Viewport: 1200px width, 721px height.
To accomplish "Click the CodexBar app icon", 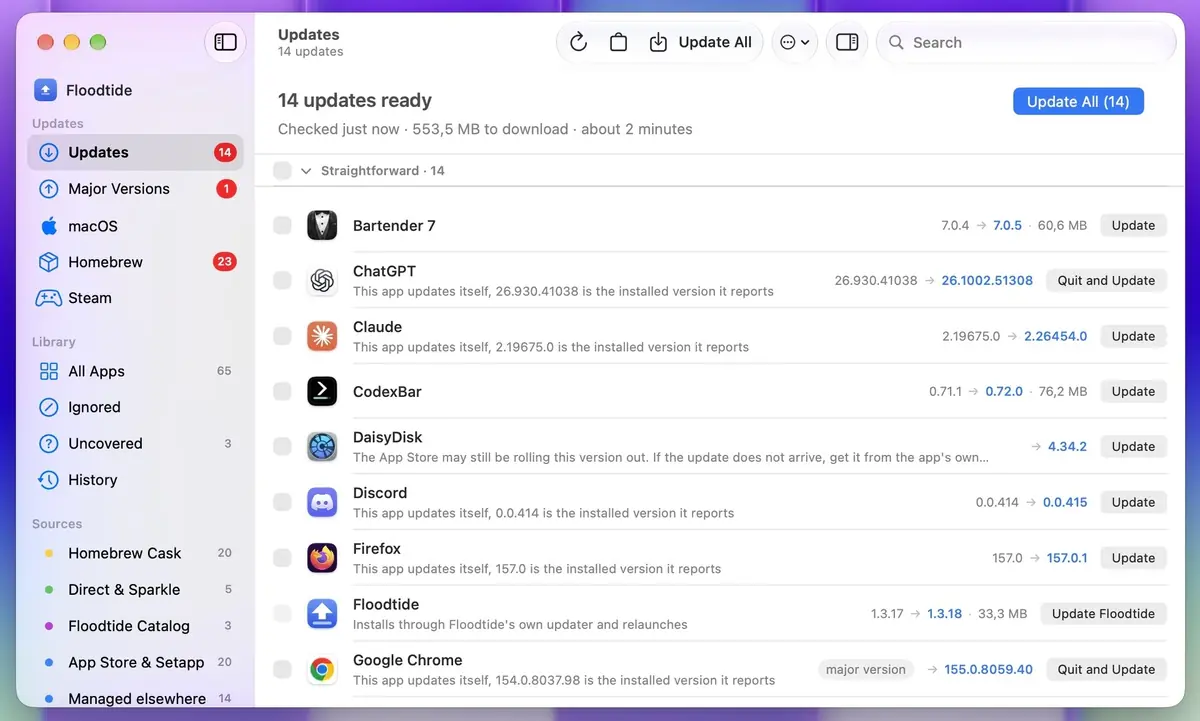I will point(322,391).
